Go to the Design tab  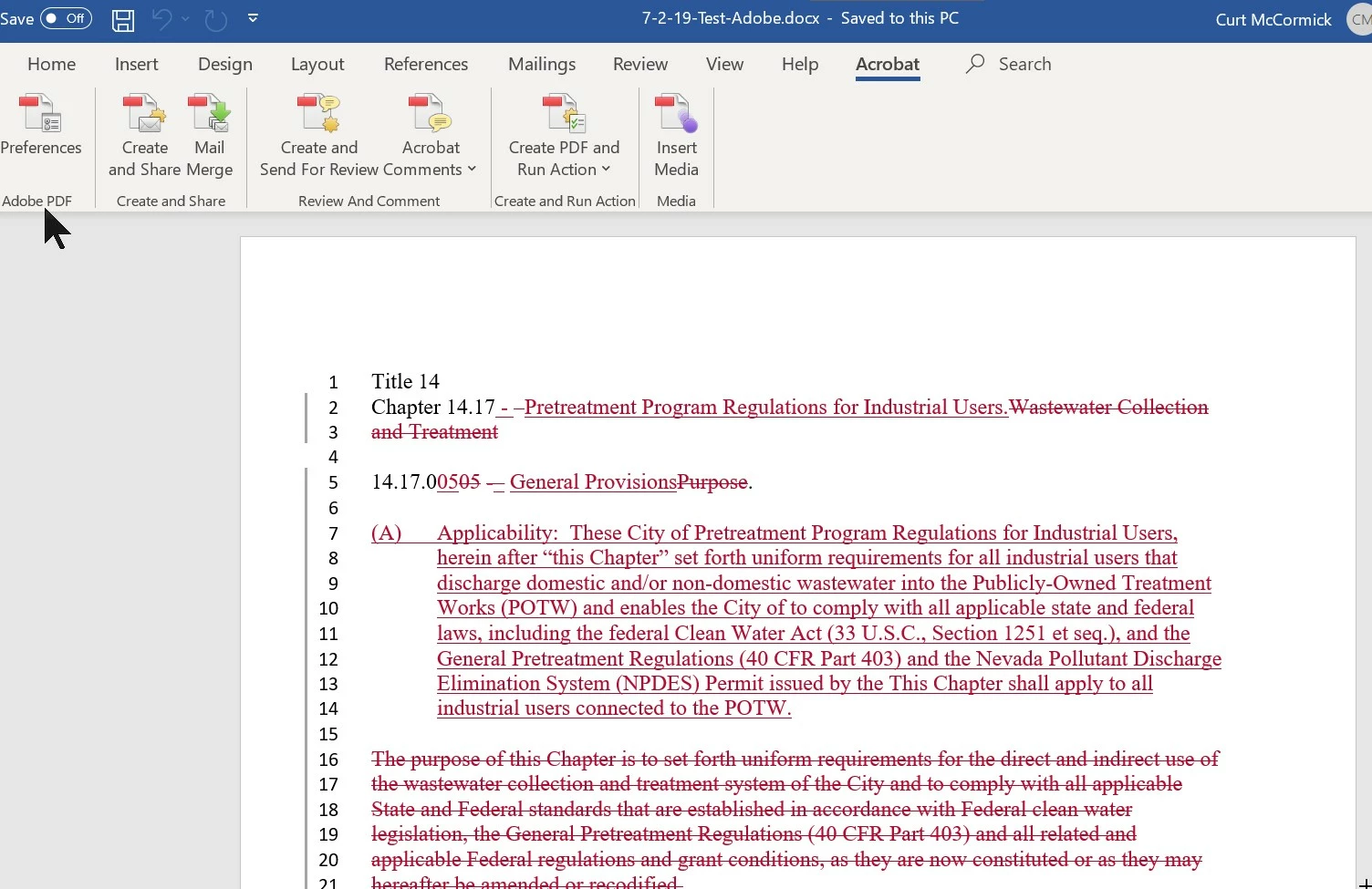[x=224, y=64]
